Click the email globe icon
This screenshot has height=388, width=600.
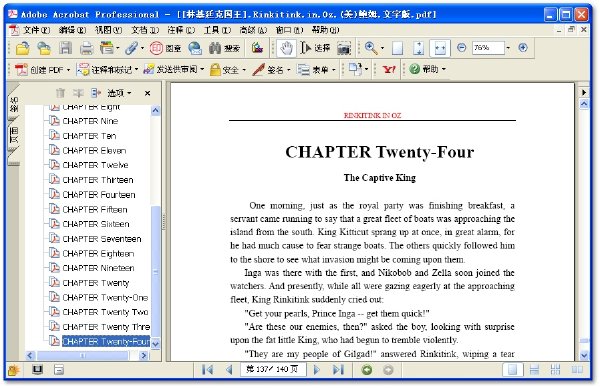(x=195, y=48)
